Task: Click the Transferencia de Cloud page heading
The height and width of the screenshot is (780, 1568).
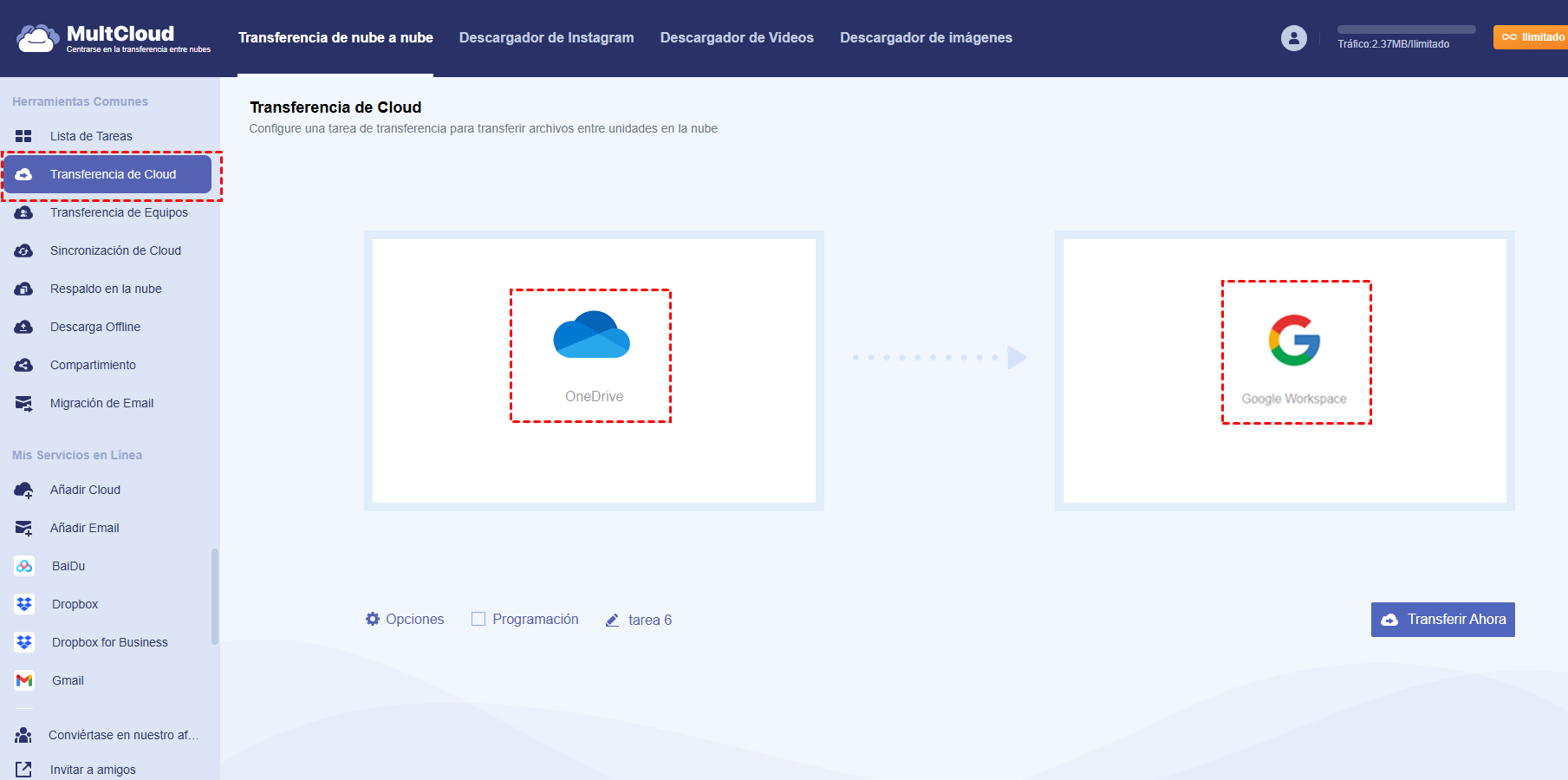Action: [335, 107]
